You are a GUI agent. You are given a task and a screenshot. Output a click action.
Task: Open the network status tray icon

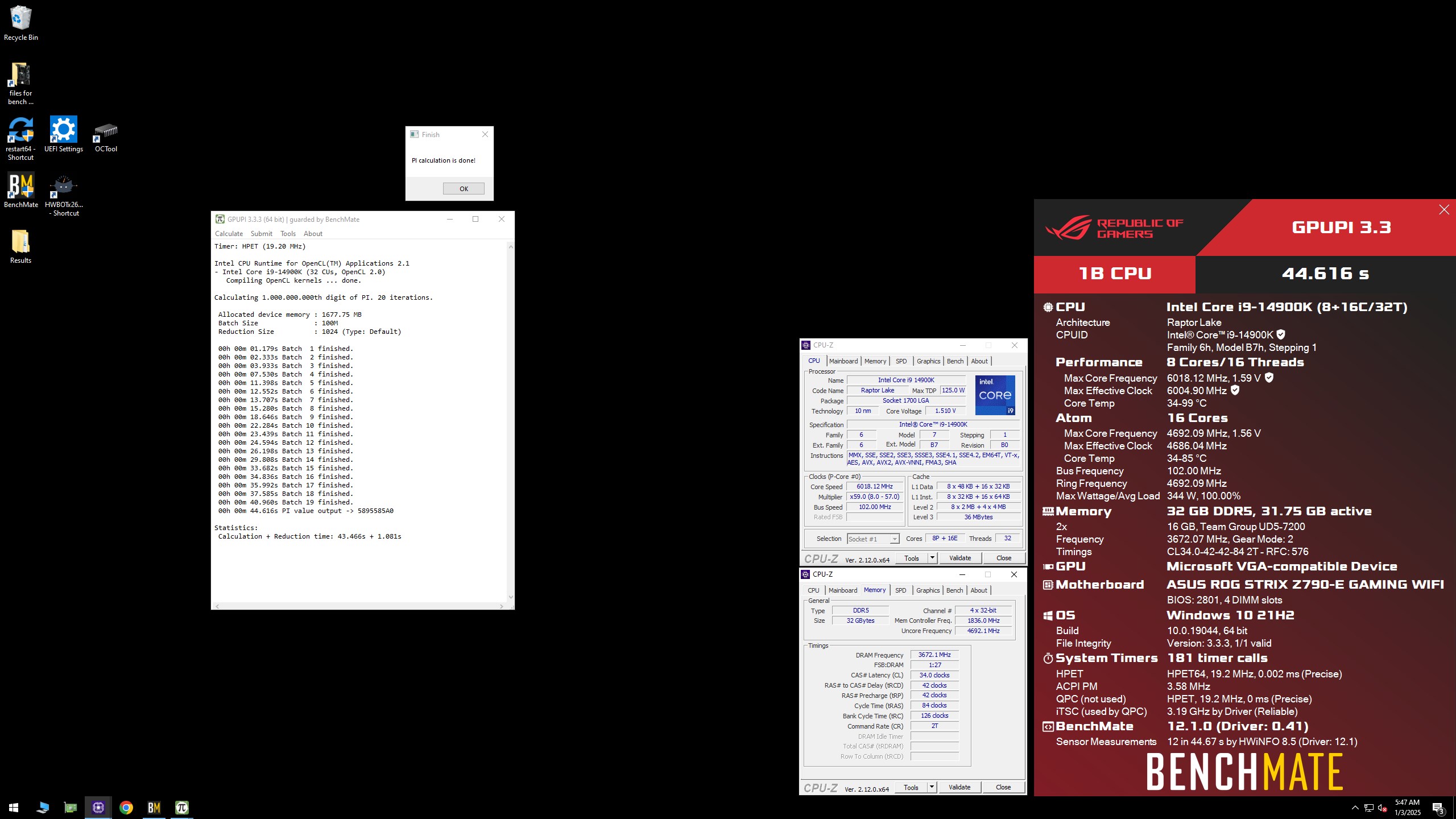[1369, 808]
